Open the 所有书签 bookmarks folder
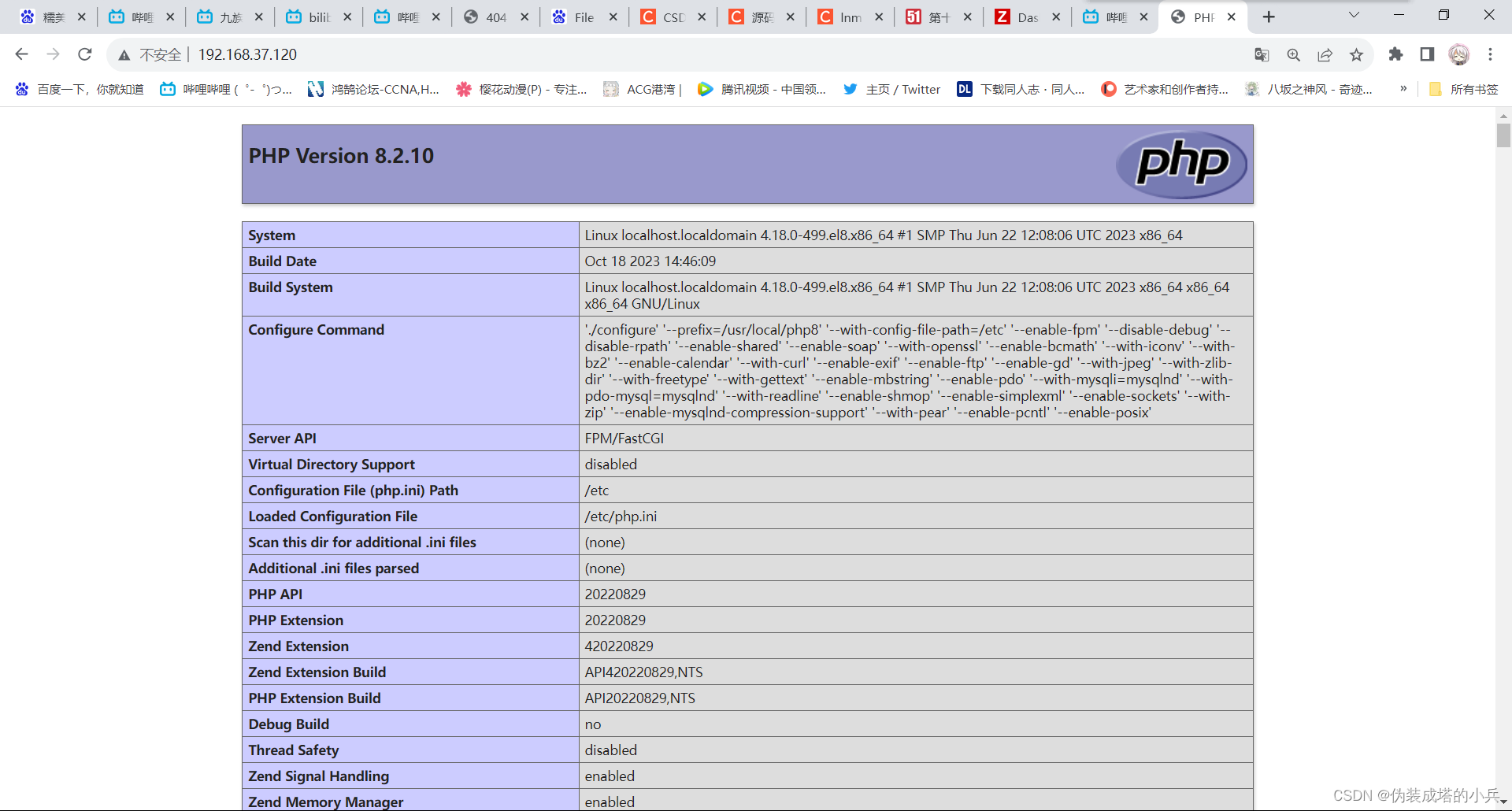The width and height of the screenshot is (1512, 811). pyautogui.click(x=1464, y=89)
